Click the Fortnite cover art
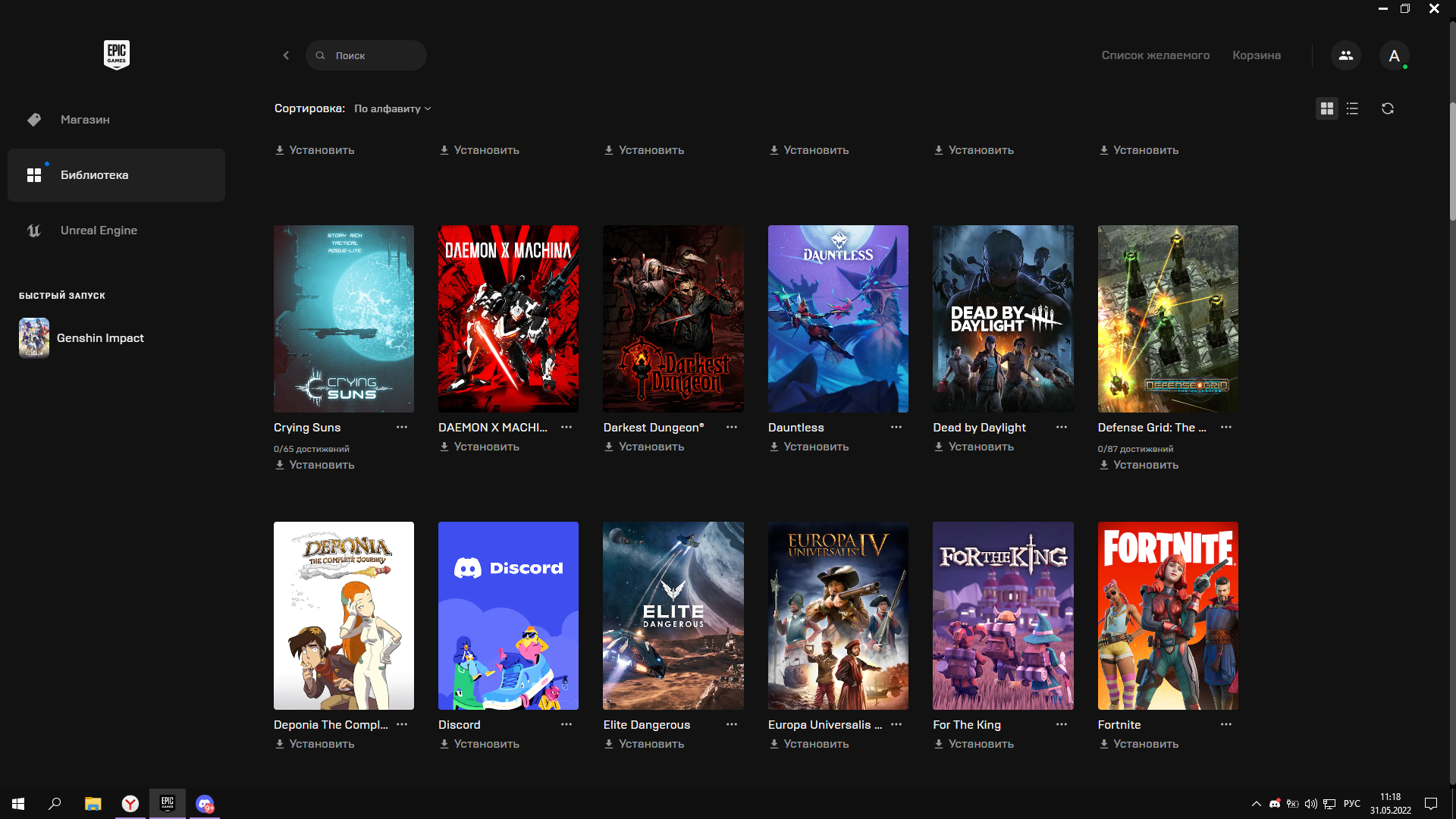Viewport: 1456px width, 819px height. click(1168, 616)
